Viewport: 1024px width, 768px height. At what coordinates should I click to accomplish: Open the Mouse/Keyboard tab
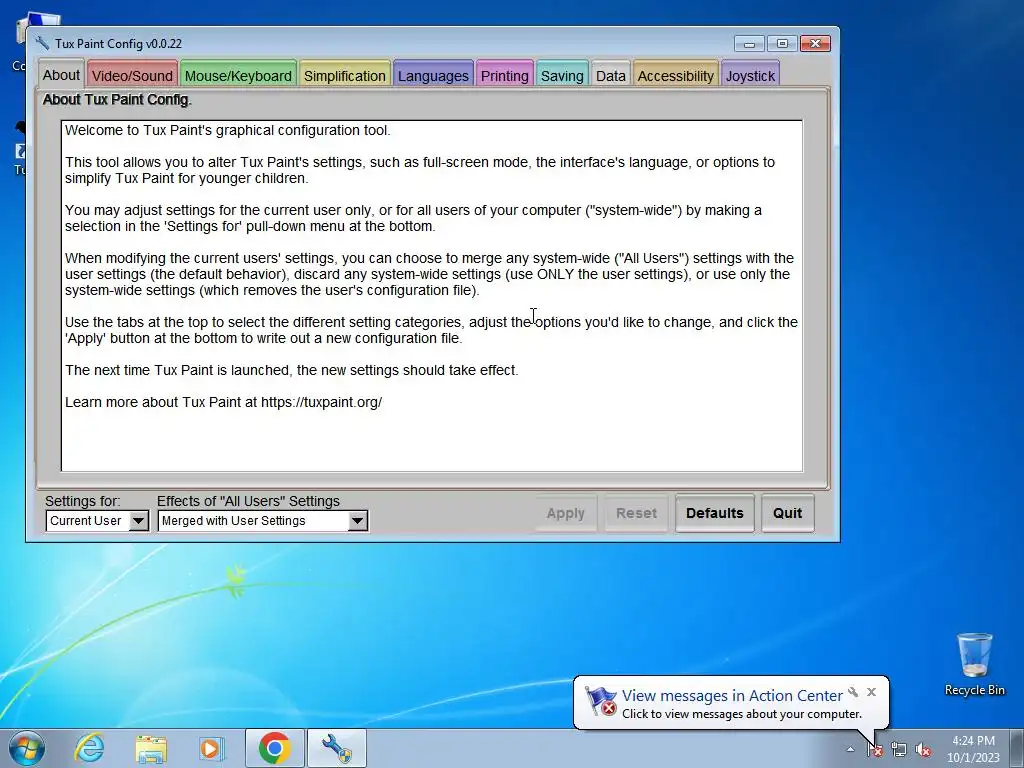point(238,76)
